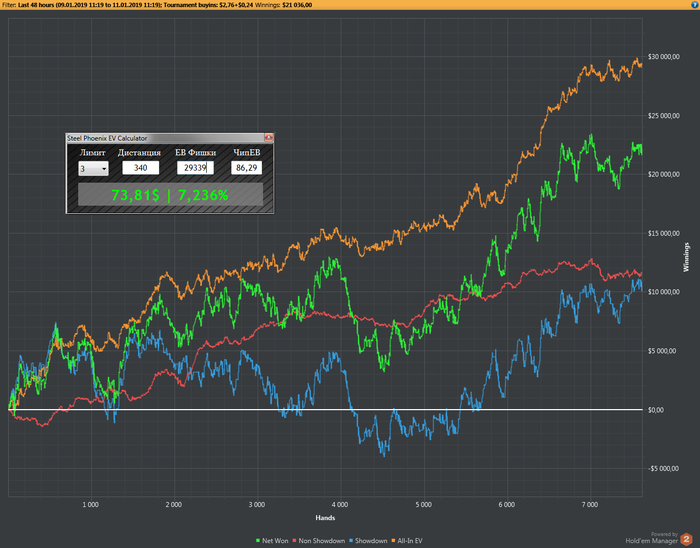Click the green Net Won legend color square
700x548 pixels.
[258, 541]
